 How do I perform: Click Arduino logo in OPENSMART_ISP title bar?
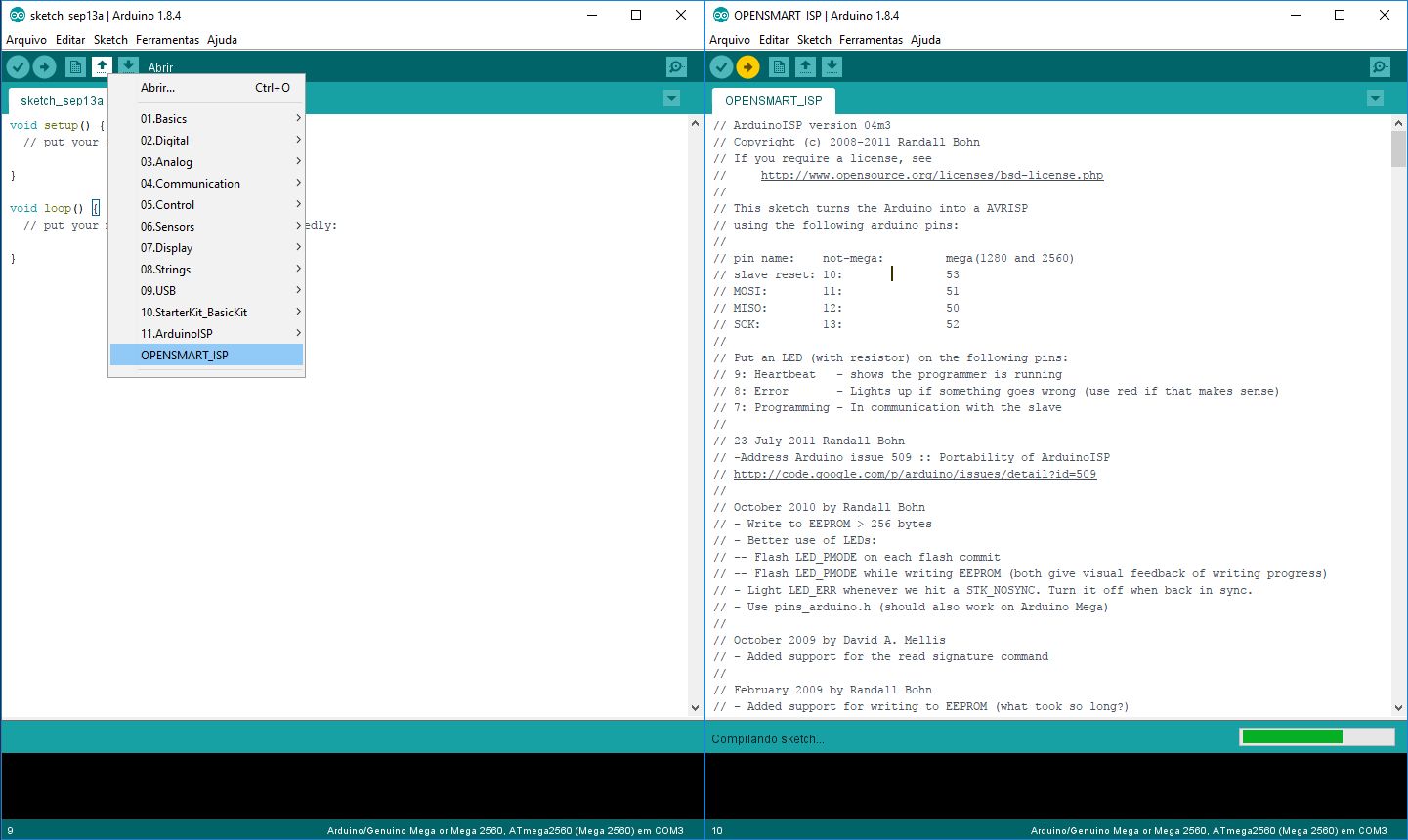[721, 15]
